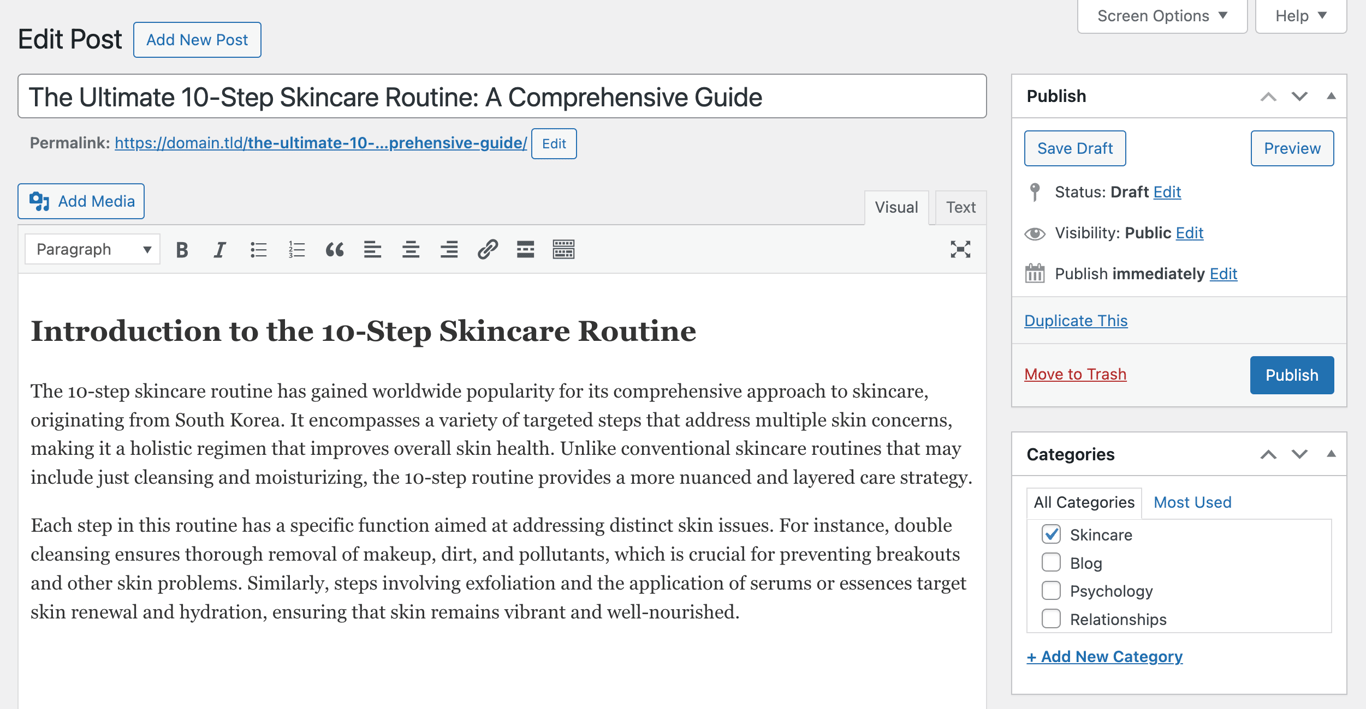Screen dimensions: 1366x709
Task: Enable the Psychology category
Action: [1051, 590]
